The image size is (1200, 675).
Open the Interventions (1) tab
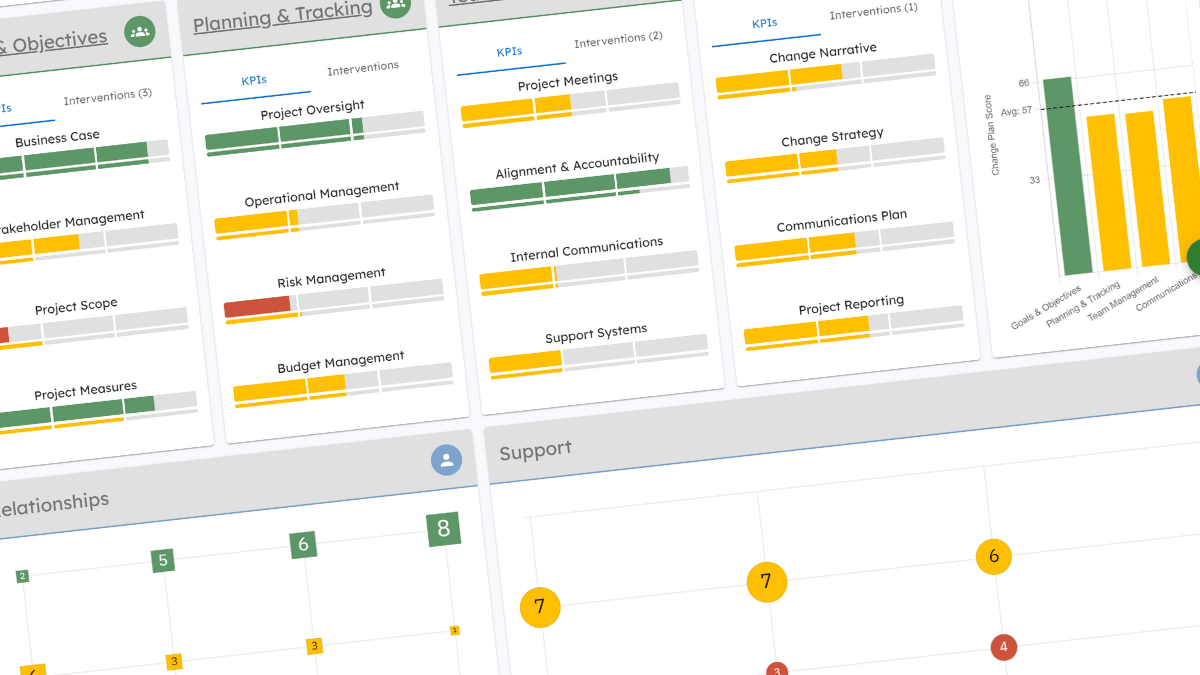tap(873, 12)
